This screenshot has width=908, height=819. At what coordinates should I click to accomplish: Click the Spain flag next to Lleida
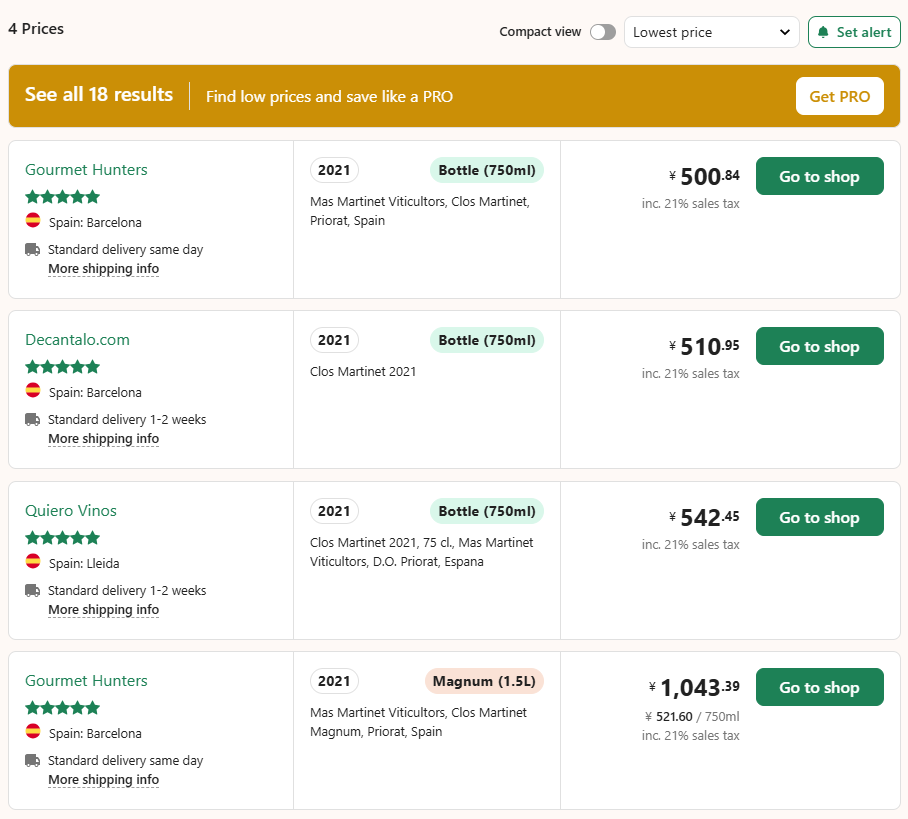33,561
